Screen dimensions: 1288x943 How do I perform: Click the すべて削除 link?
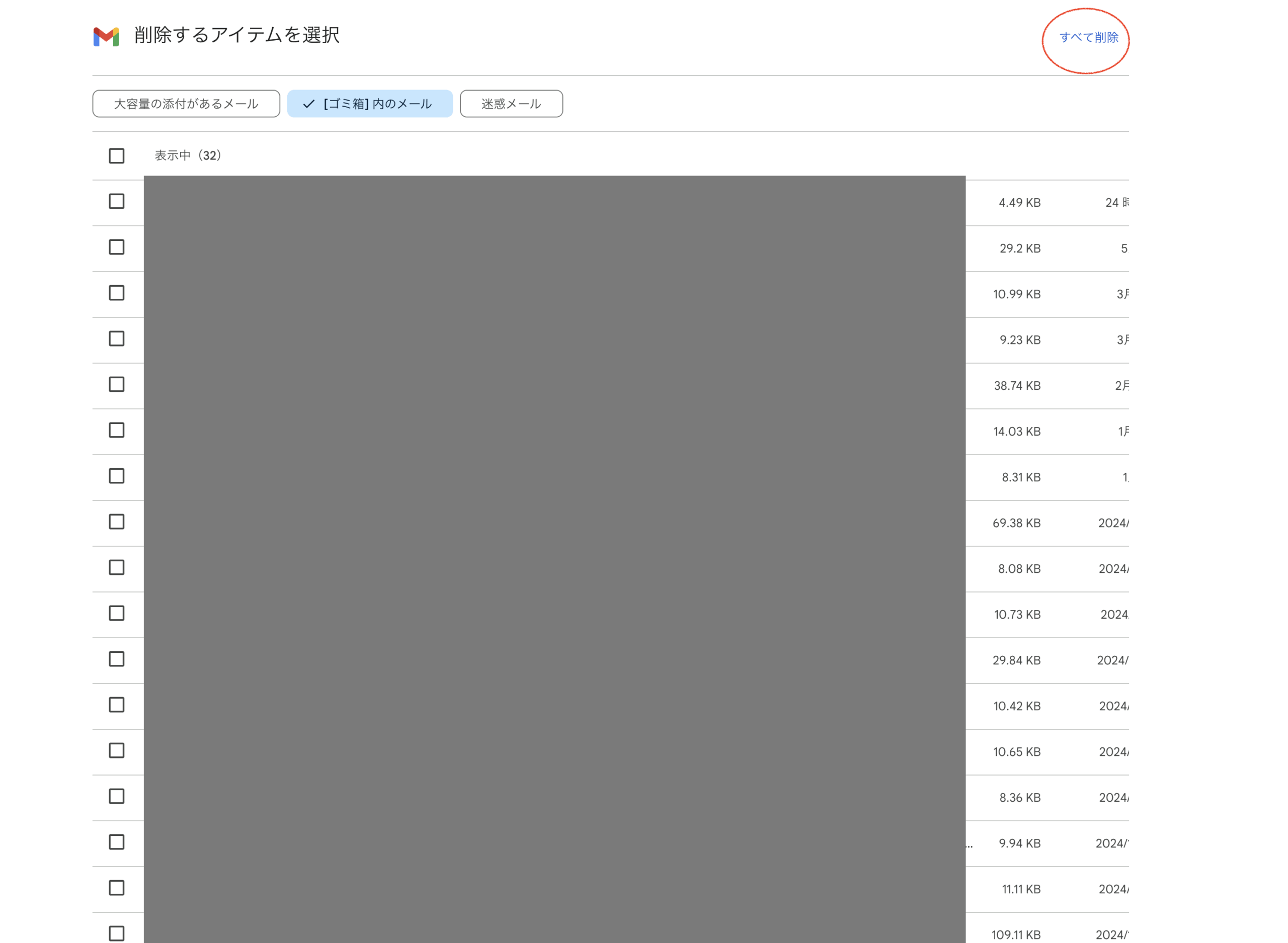point(1088,38)
